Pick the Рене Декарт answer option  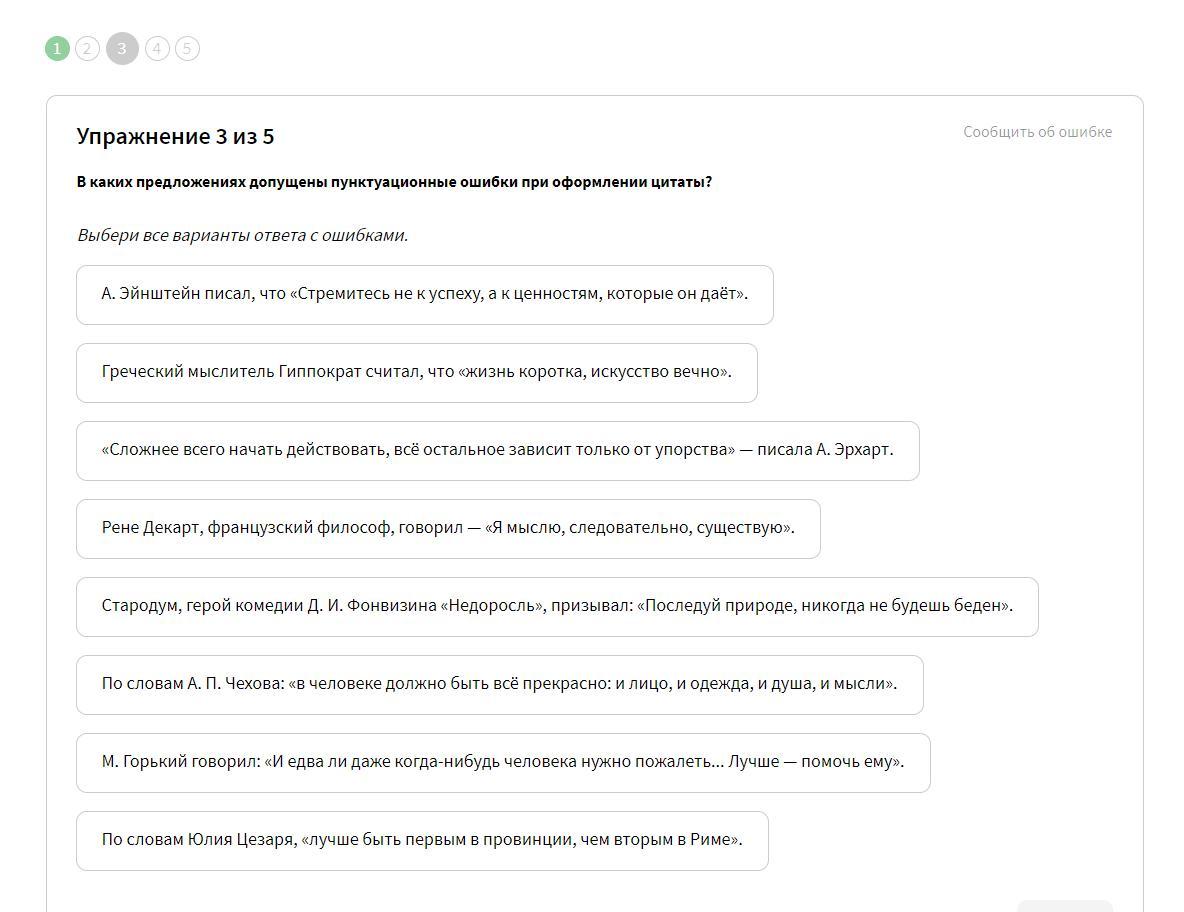pyautogui.click(x=448, y=528)
